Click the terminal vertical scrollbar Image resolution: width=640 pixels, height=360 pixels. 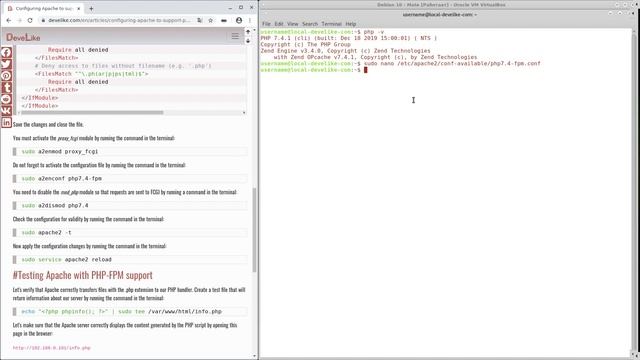tap(635, 192)
